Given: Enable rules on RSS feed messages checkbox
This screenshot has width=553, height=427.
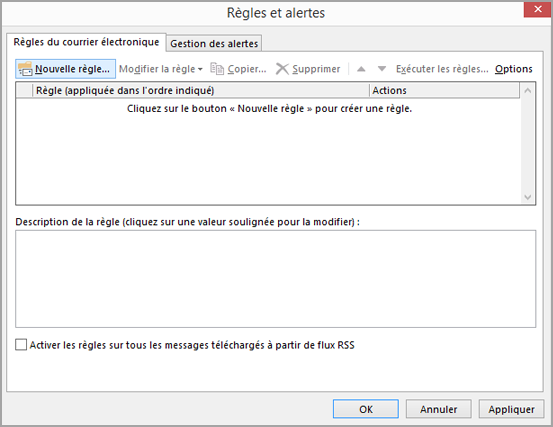Looking at the screenshot, I should pyautogui.click(x=21, y=344).
